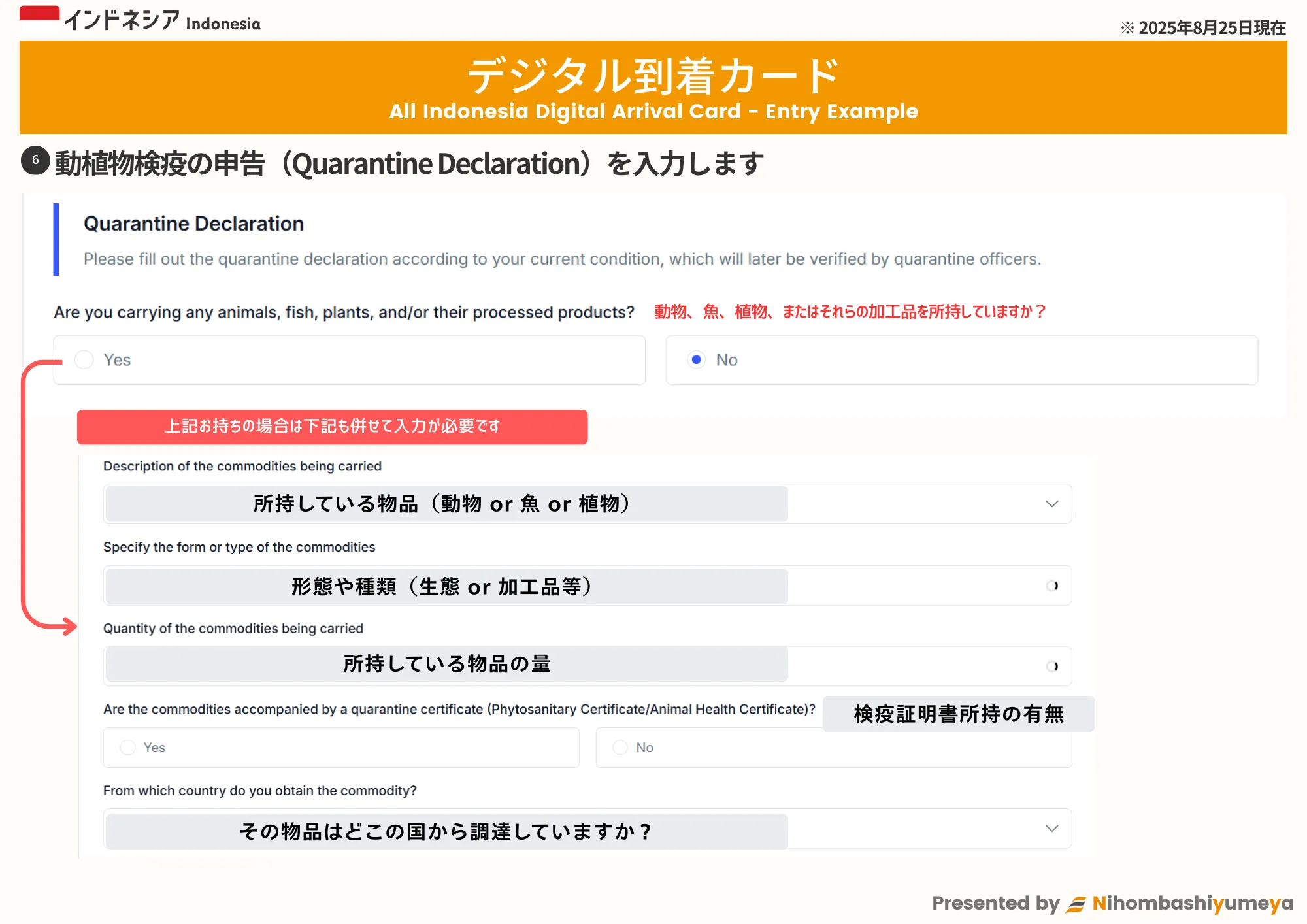
Task: Click the step 6 number badge
Action: click(35, 161)
